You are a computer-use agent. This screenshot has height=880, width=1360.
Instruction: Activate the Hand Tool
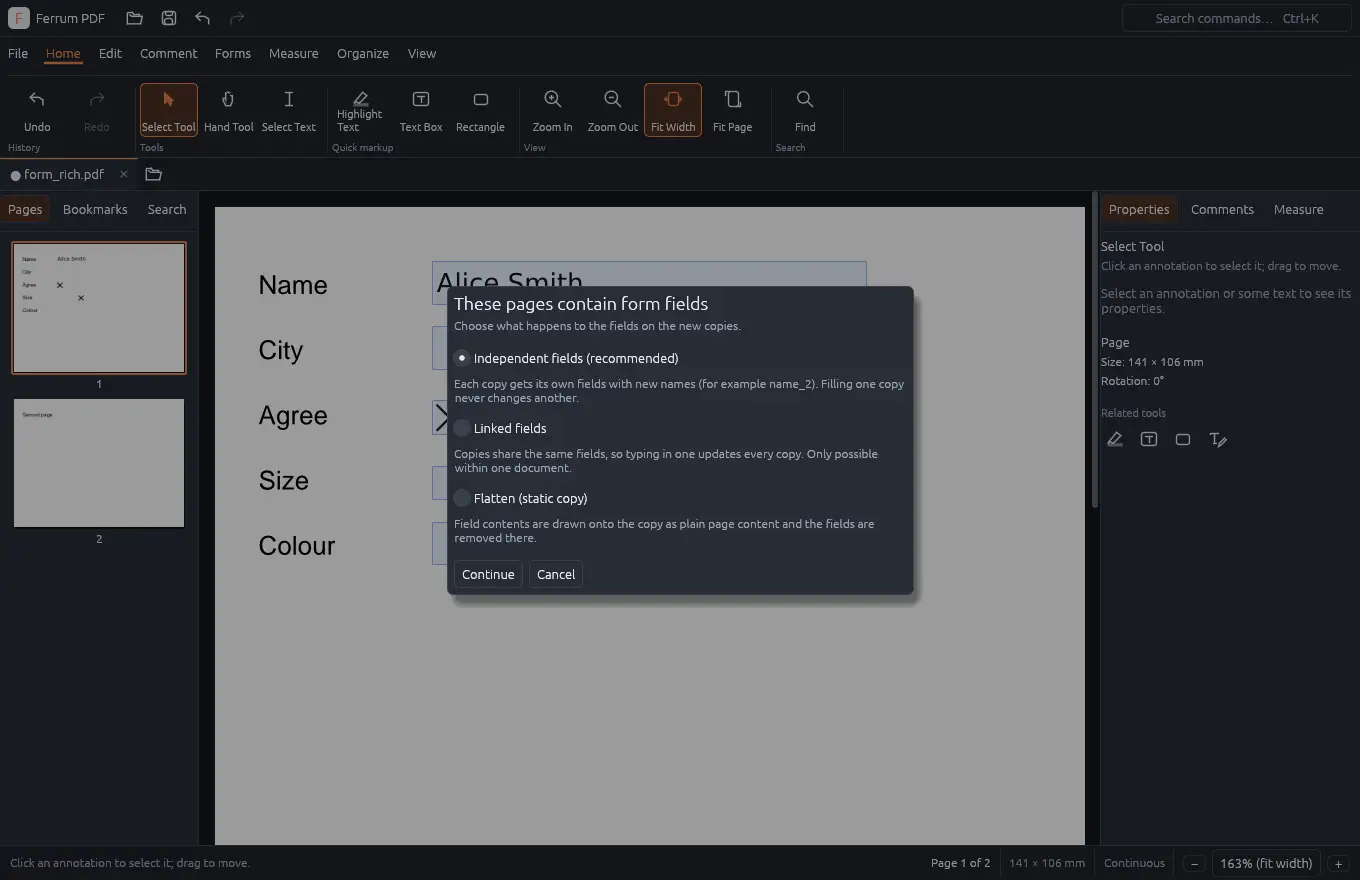(229, 110)
